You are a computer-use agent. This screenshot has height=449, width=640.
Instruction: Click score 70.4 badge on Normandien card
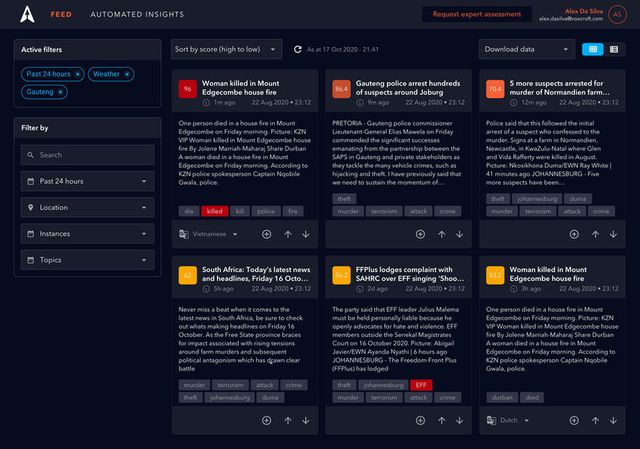click(x=495, y=89)
